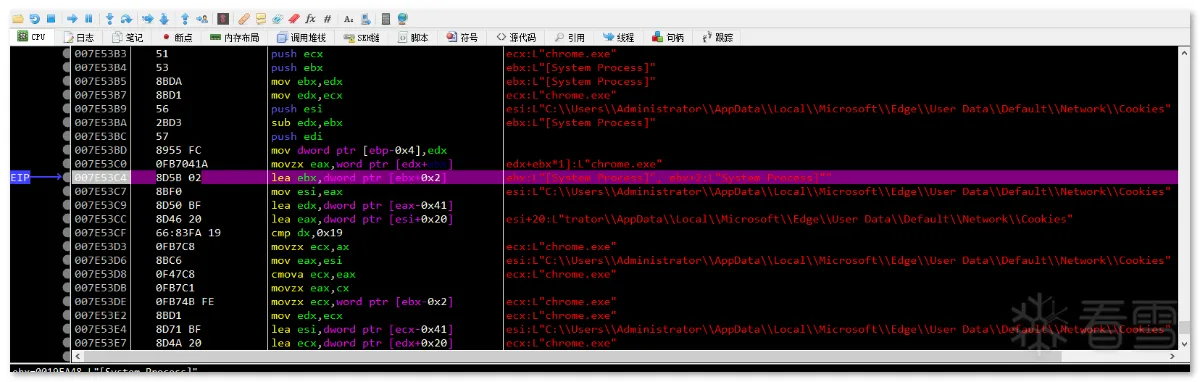Open the 跟踪 (Trace) tab
This screenshot has height=382, width=1200.
point(717,37)
